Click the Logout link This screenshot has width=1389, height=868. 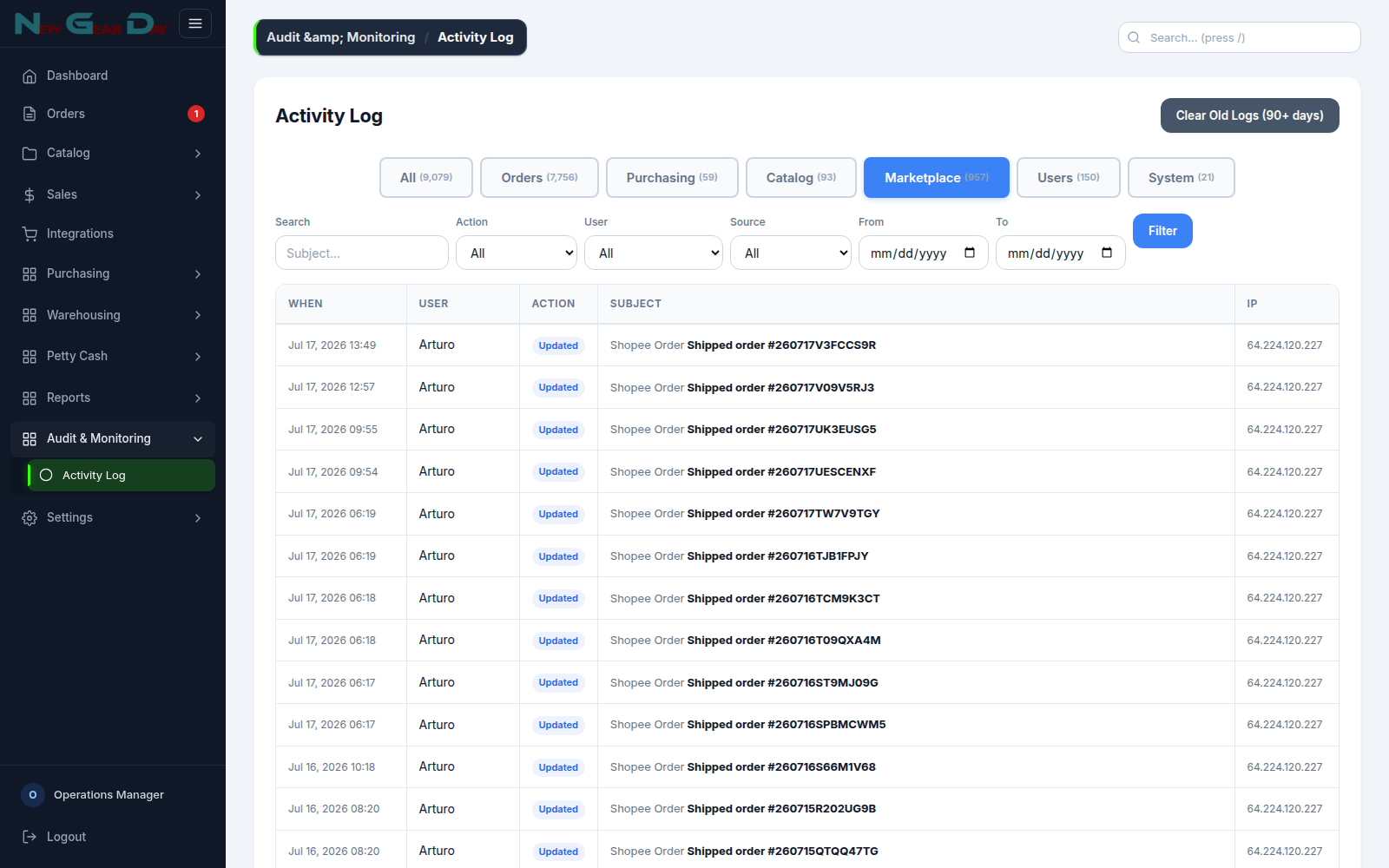113,837
